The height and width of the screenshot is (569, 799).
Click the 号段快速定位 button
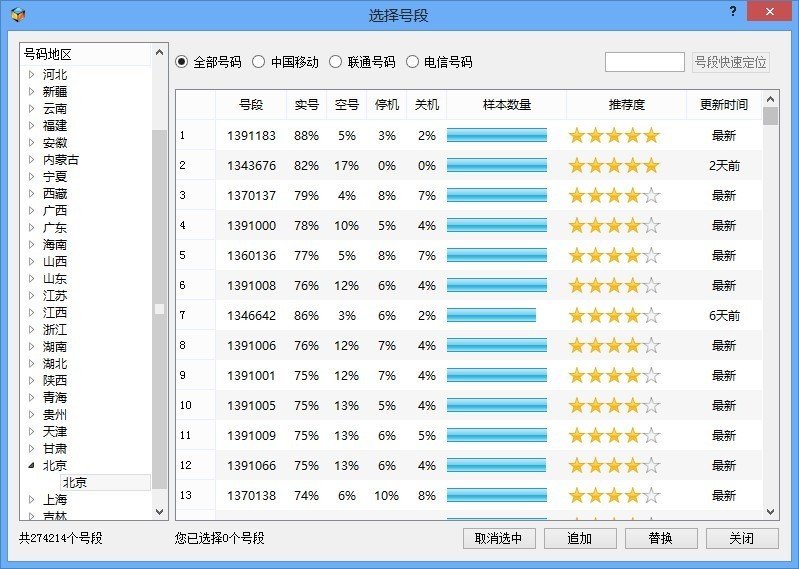[x=730, y=62]
